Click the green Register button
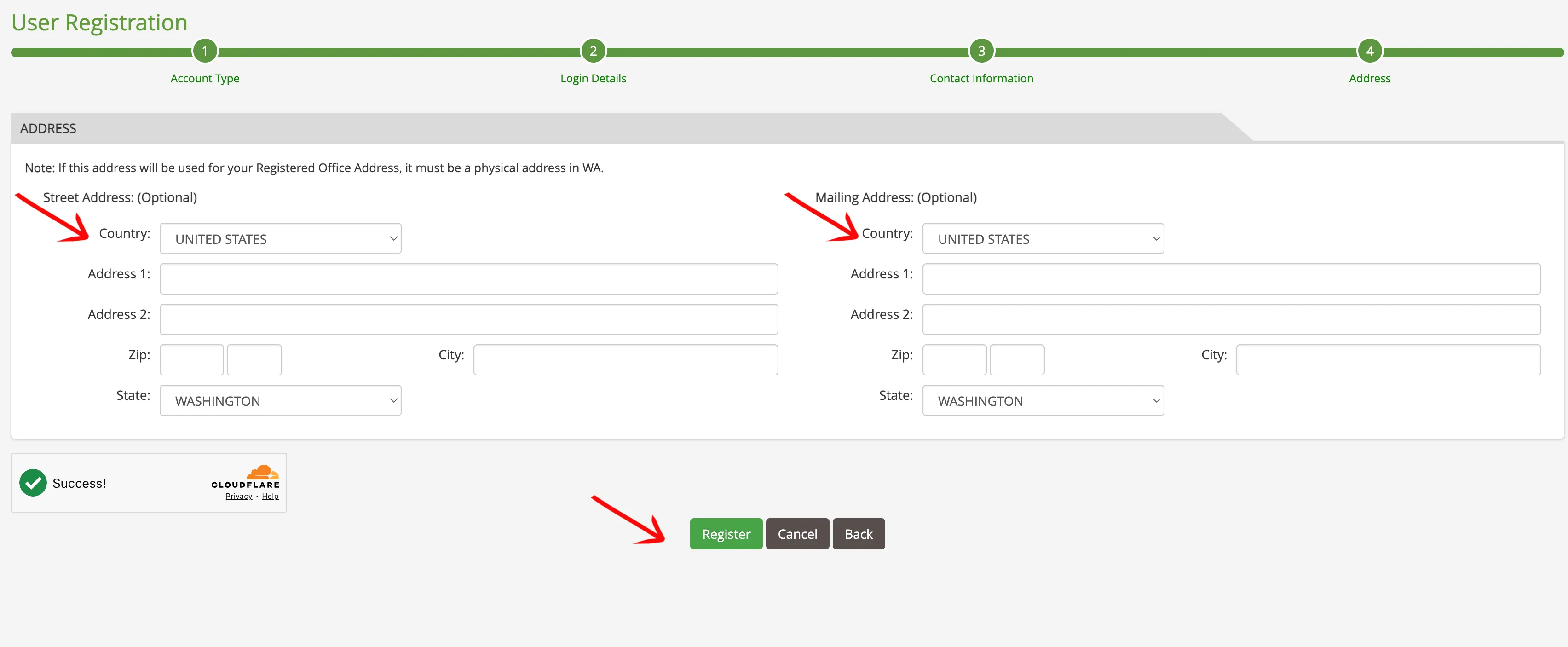Viewport: 1568px width, 647px height. [726, 534]
